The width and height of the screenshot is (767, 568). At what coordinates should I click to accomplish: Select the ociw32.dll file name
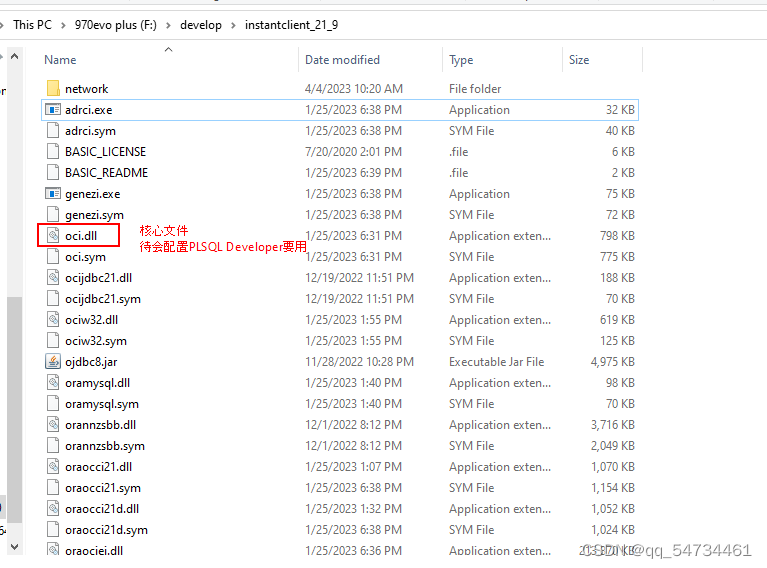[x=91, y=320]
